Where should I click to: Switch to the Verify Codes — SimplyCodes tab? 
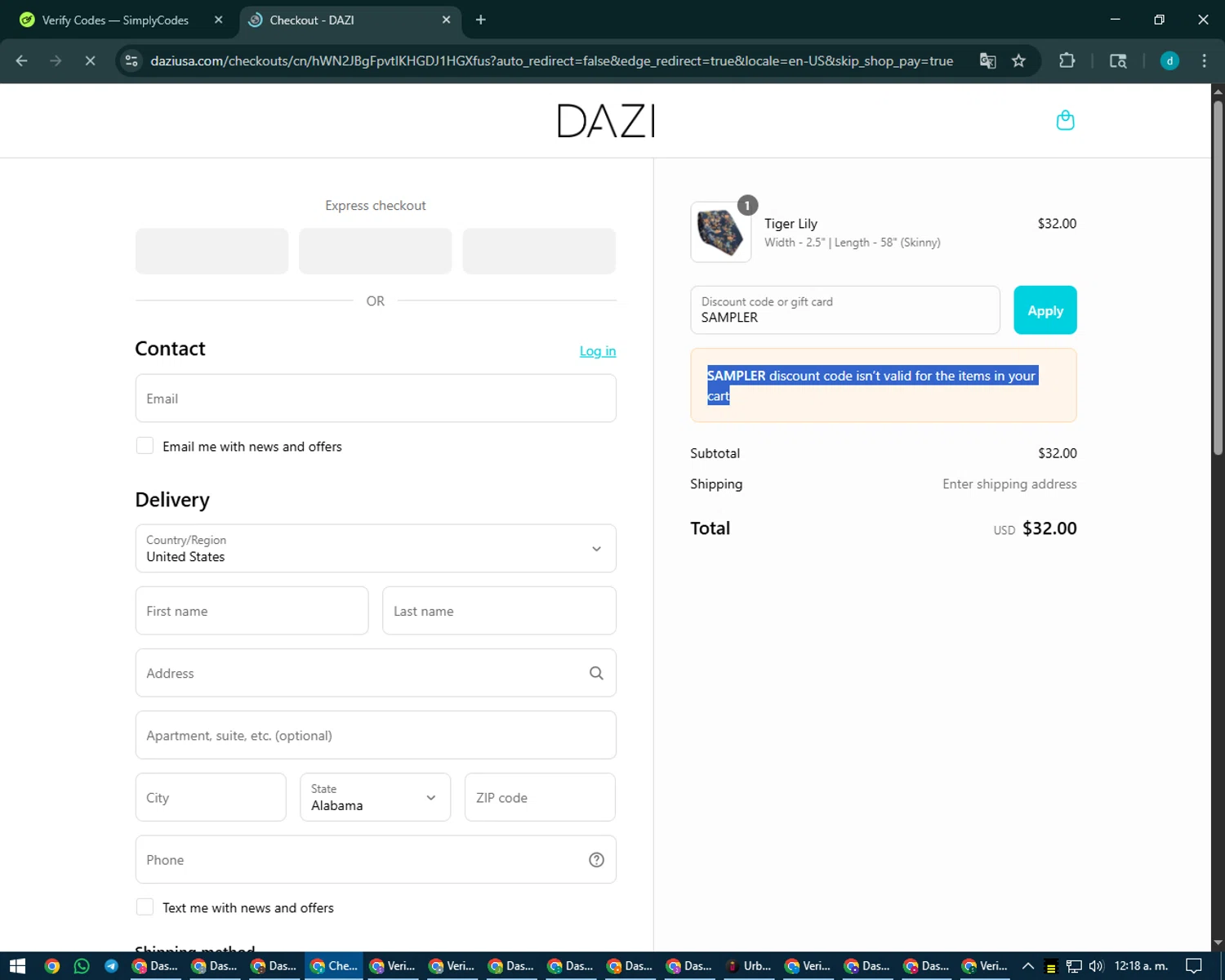click(x=115, y=20)
